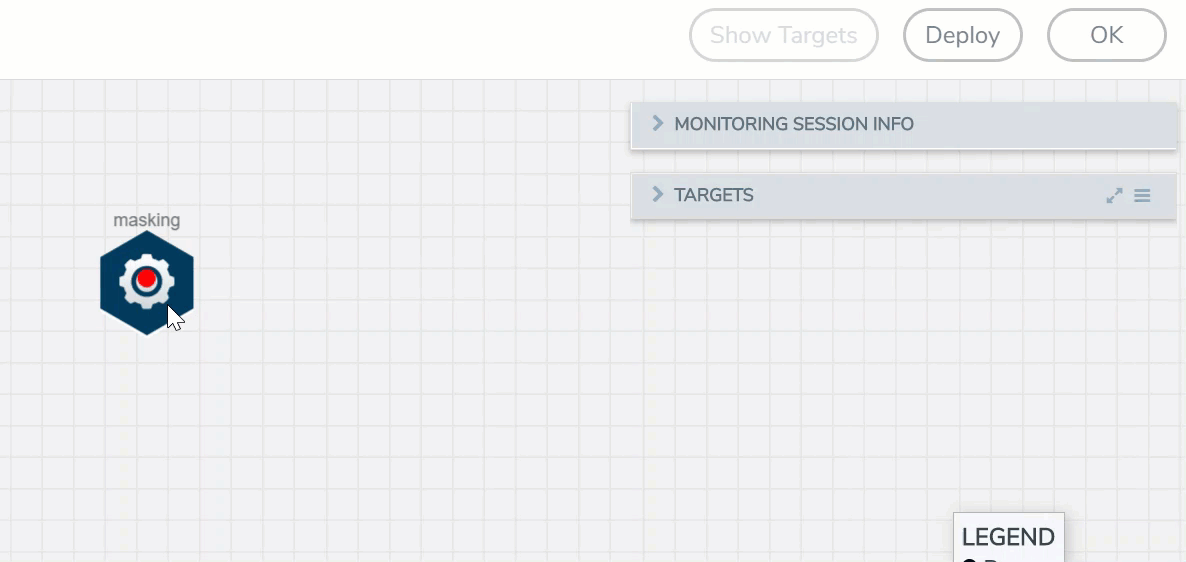The width and height of the screenshot is (1186, 562).
Task: Click blank space in Monitoring Session Info header bar
Action: (1040, 124)
